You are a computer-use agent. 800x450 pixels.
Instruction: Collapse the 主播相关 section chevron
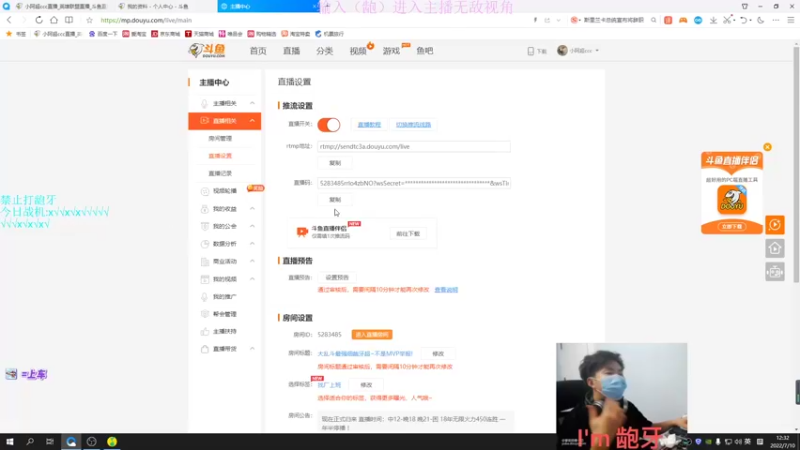point(252,103)
